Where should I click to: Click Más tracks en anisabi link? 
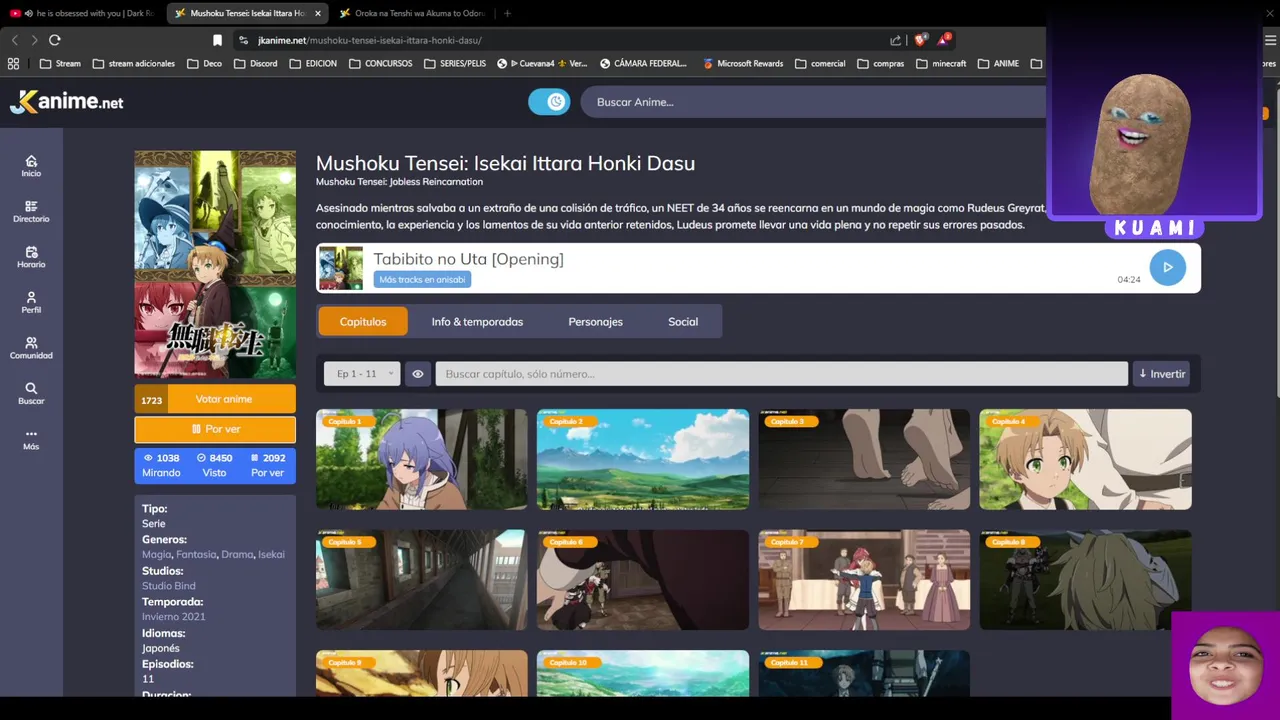click(422, 280)
